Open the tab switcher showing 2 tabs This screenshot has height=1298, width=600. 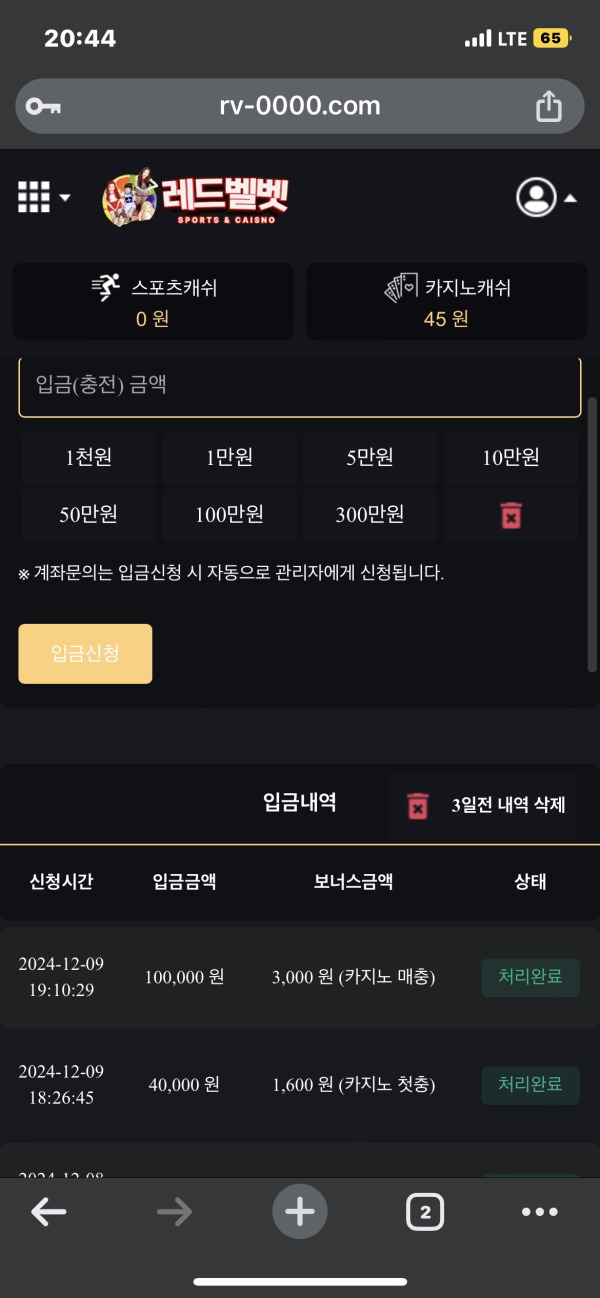(424, 1211)
